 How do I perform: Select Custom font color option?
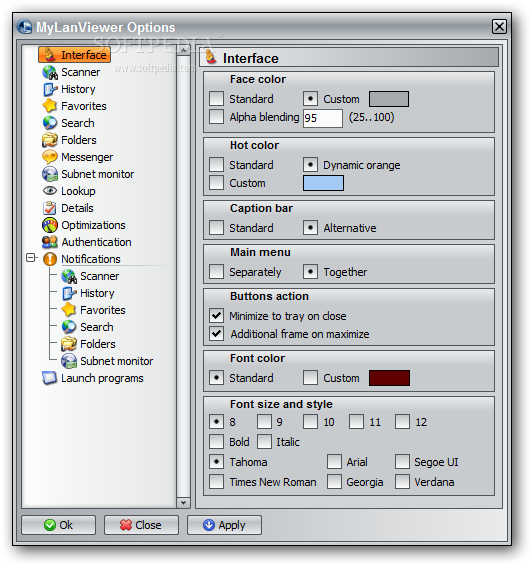click(310, 378)
